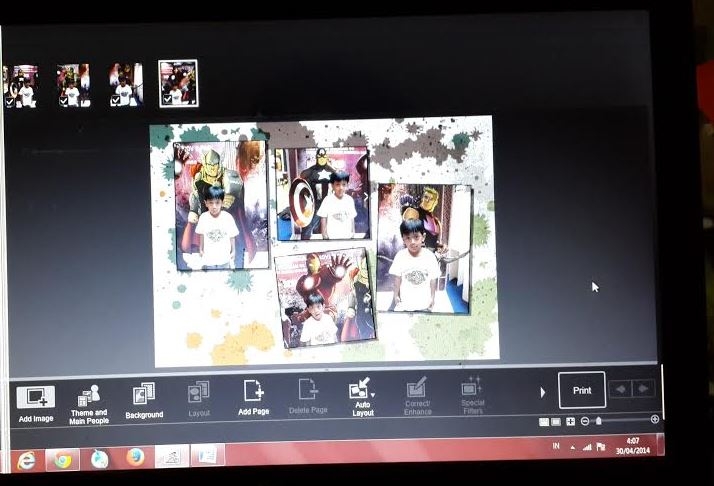
Task: Click the network signal tray icon
Action: click(x=587, y=447)
